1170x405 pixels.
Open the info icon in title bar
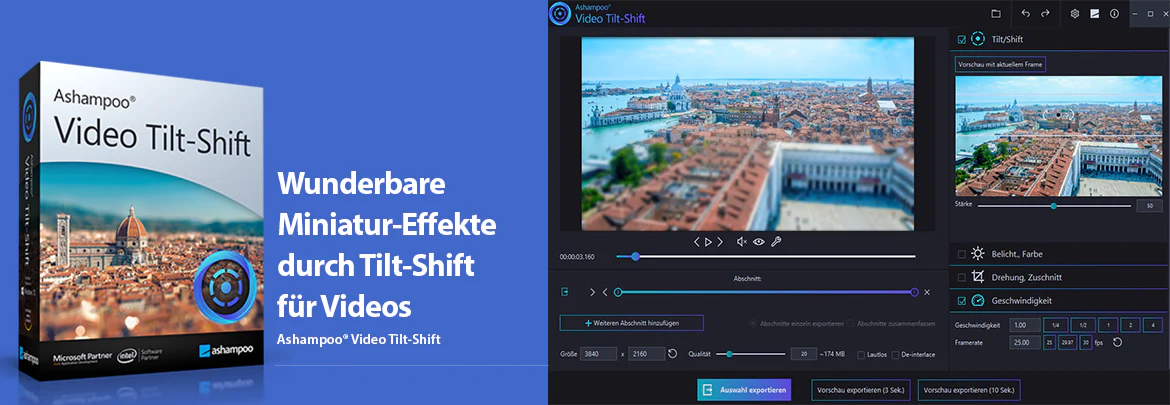click(x=1115, y=13)
